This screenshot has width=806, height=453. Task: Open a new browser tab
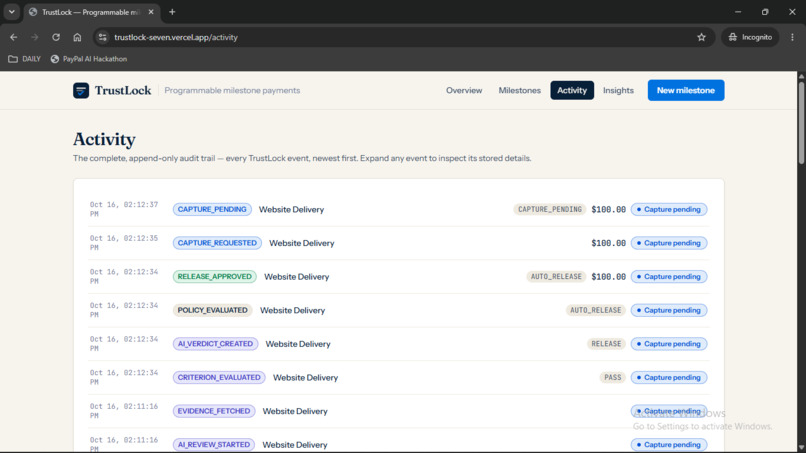pos(172,12)
